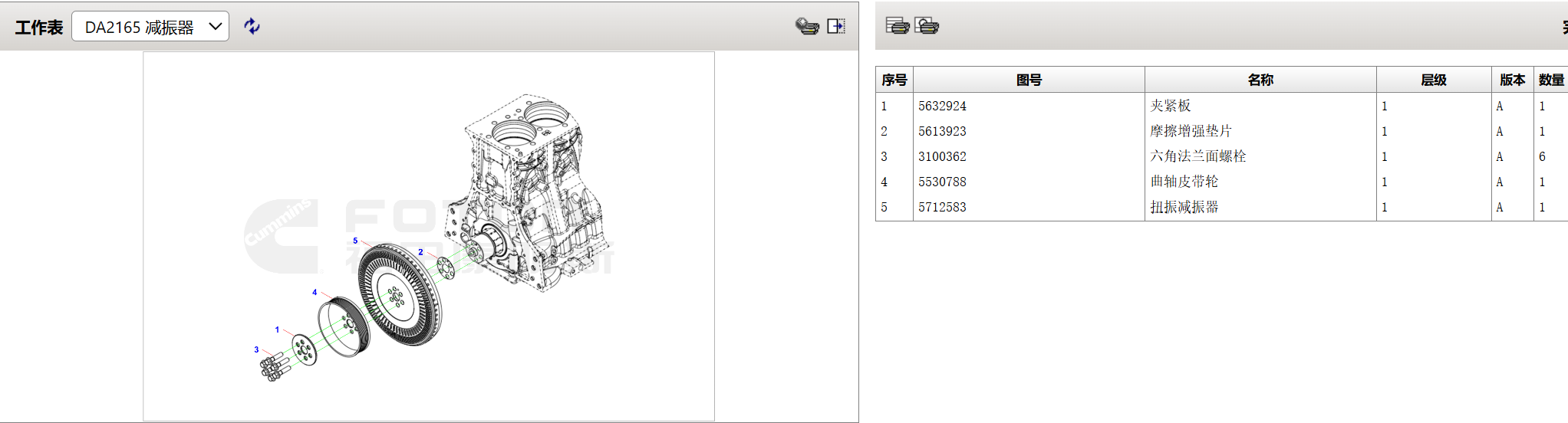Viewport: 1568px width, 423px height.
Task: Print the parts list with image
Action: [x=927, y=26]
